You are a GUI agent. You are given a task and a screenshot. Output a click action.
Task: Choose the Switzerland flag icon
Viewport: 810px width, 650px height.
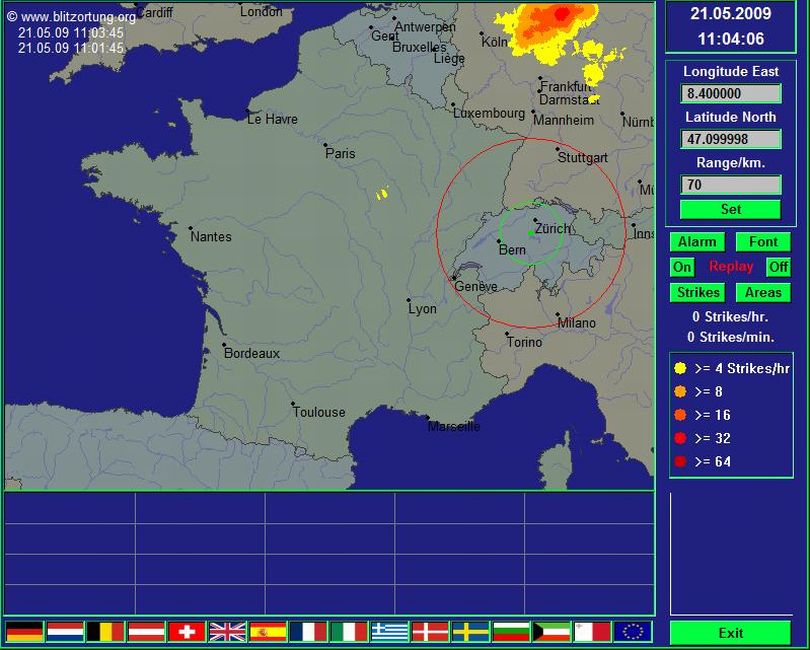[x=187, y=631]
